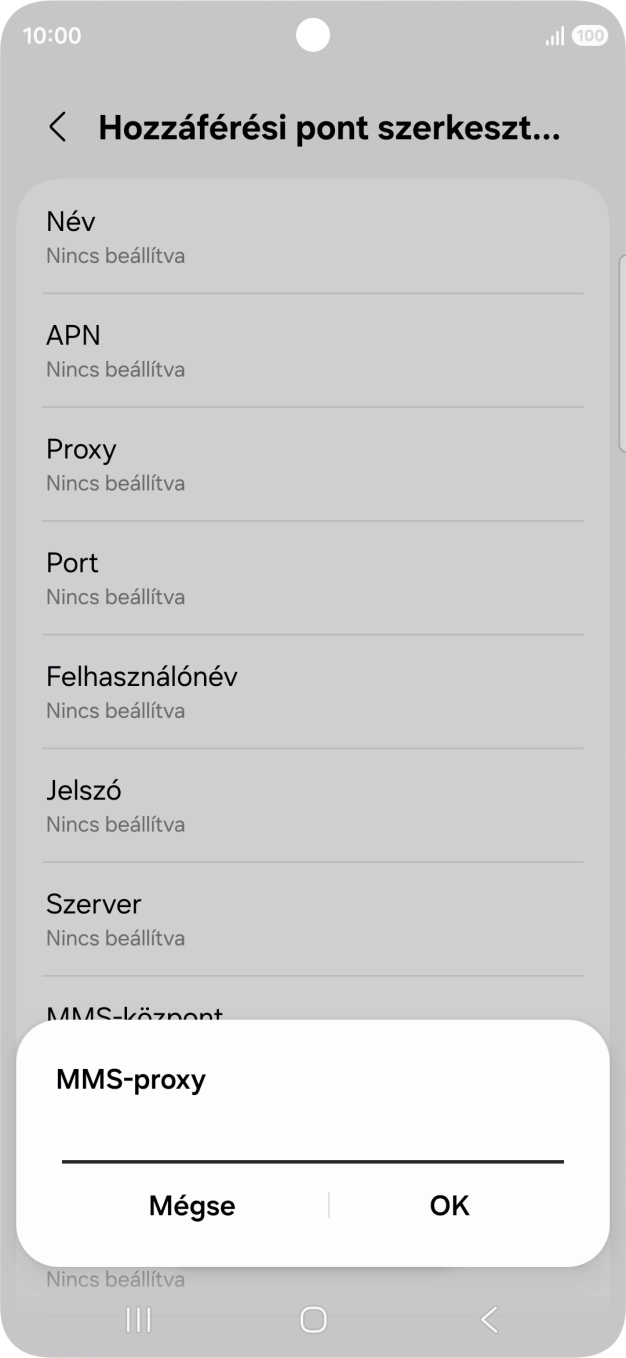Image resolution: width=626 pixels, height=1358 pixels.
Task: Tap the front camera cutout area
Action: [313, 35]
